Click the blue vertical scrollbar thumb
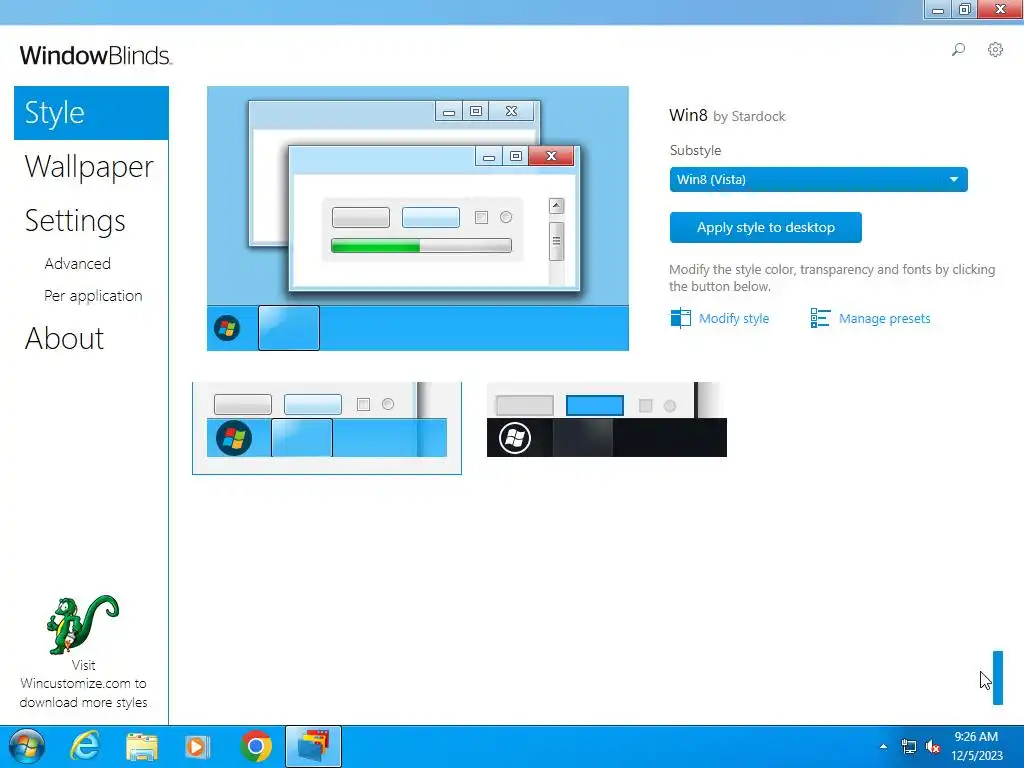 (998, 678)
